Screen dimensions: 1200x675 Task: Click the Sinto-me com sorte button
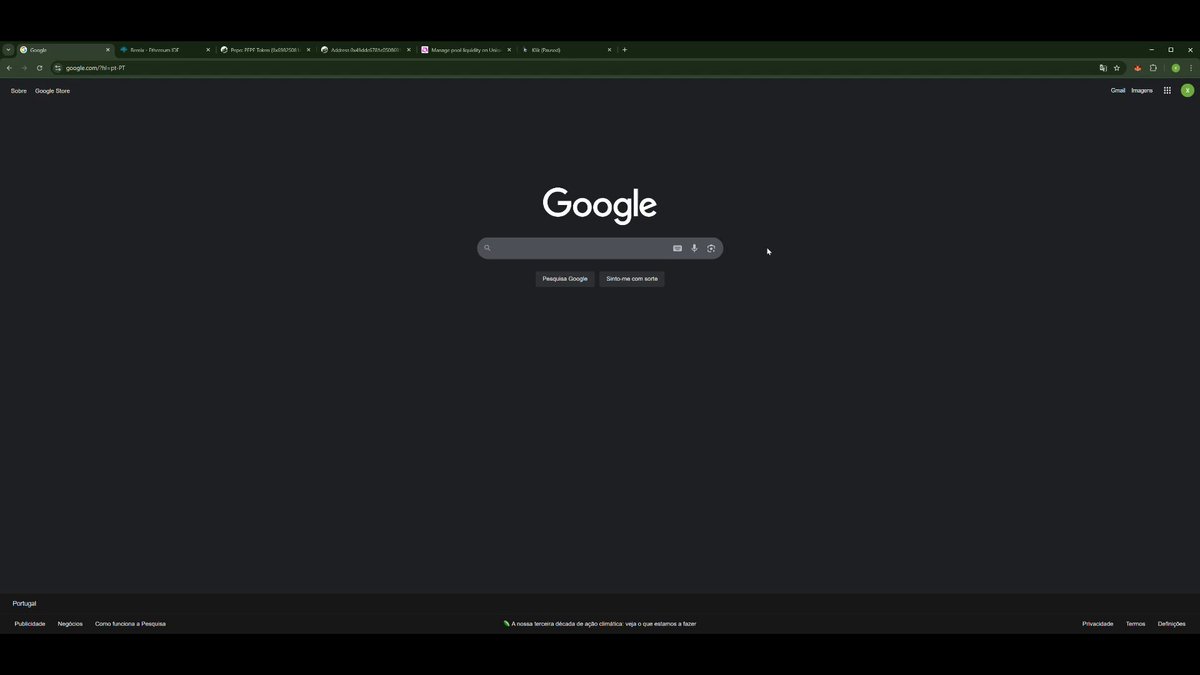632,279
